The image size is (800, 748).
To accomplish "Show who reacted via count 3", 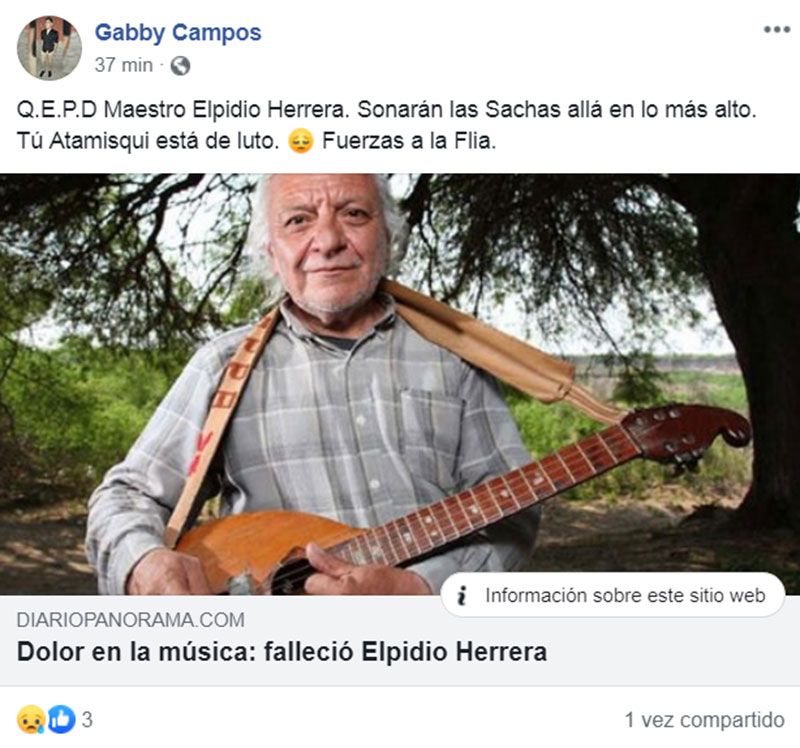I will point(87,720).
